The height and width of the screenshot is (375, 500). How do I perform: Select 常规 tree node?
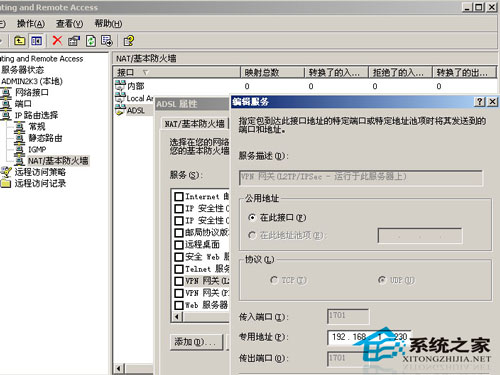click(x=37, y=127)
